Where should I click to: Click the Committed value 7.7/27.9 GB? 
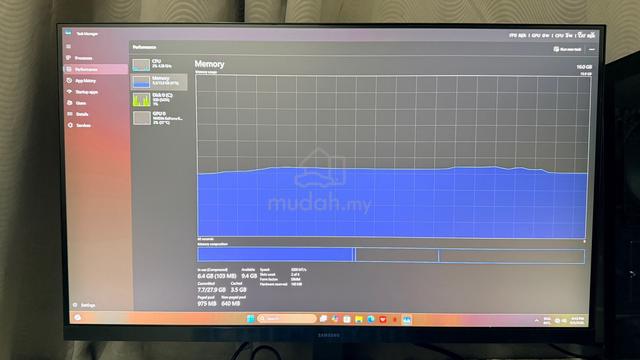[211, 289]
